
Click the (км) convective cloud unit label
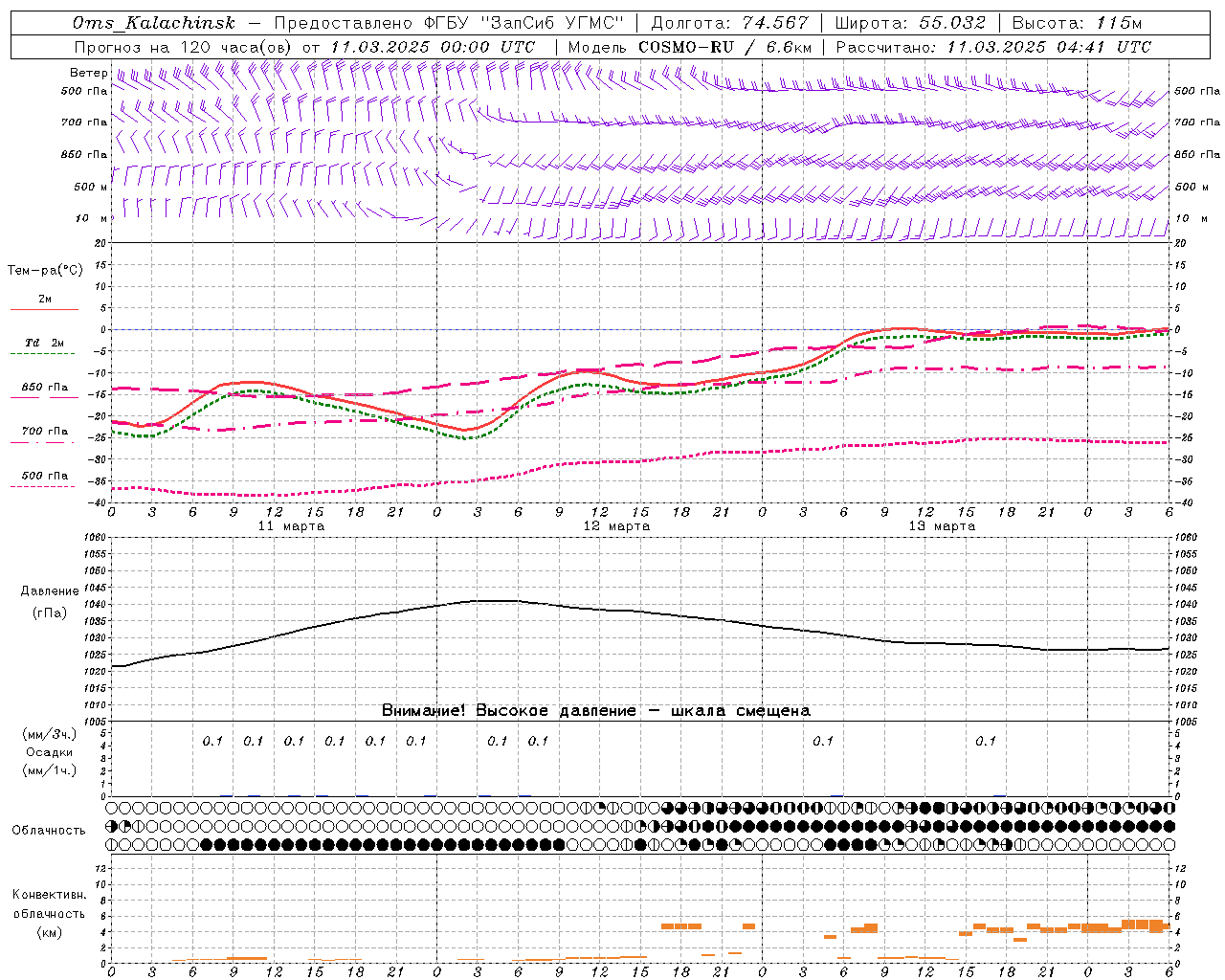tap(49, 932)
